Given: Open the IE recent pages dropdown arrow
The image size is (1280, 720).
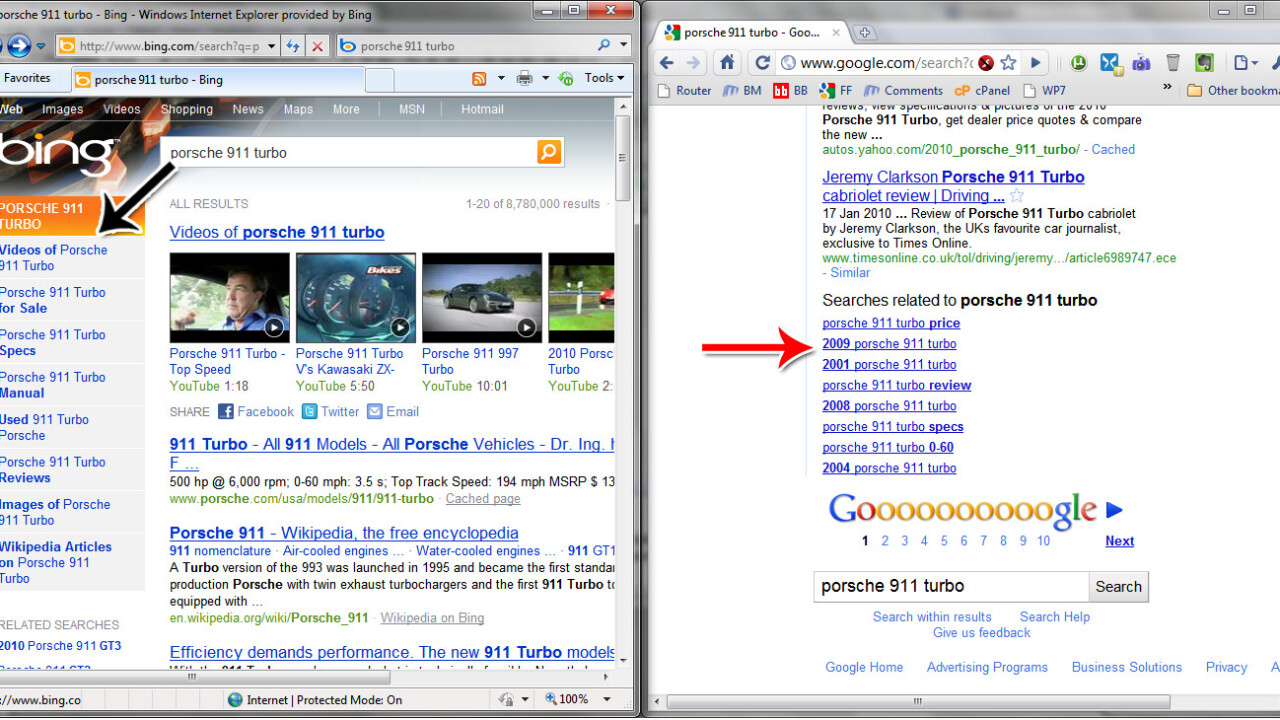Looking at the screenshot, I should point(41,46).
